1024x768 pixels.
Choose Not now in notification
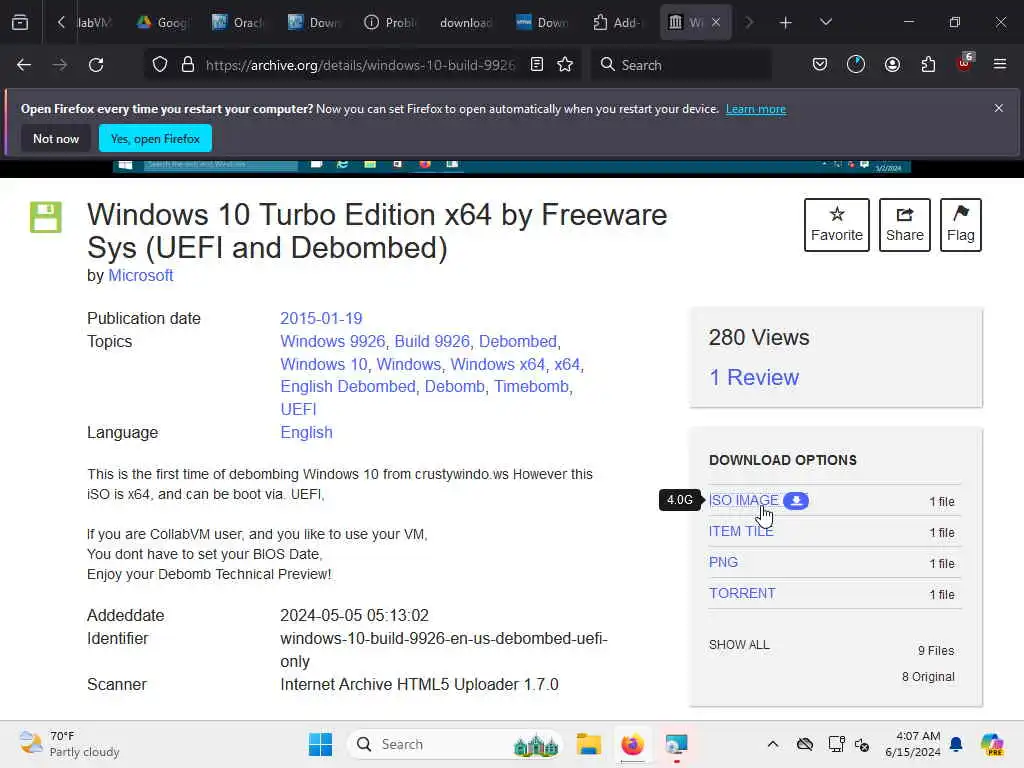pos(56,138)
